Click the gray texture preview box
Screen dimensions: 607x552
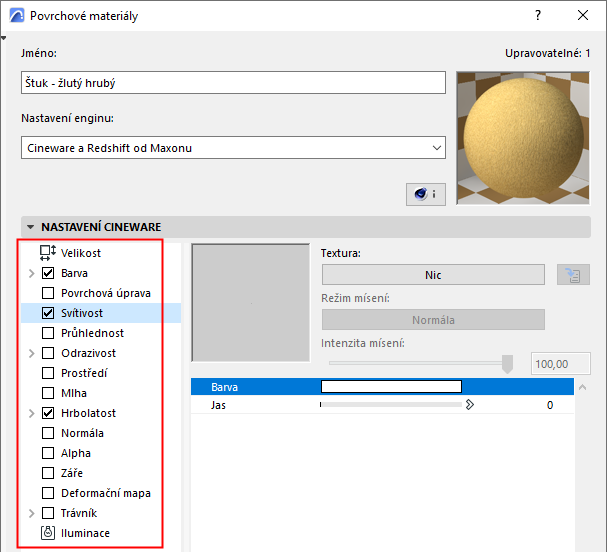coord(251,303)
